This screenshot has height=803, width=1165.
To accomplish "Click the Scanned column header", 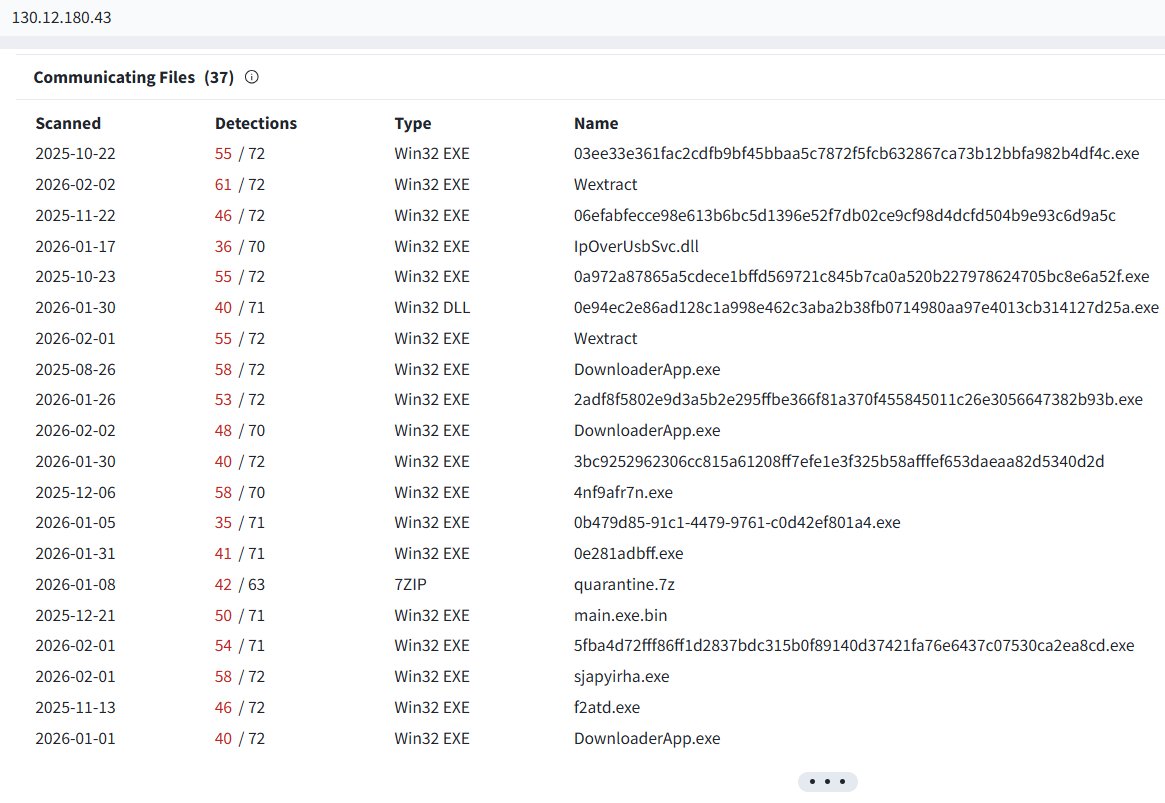I will tap(68, 123).
